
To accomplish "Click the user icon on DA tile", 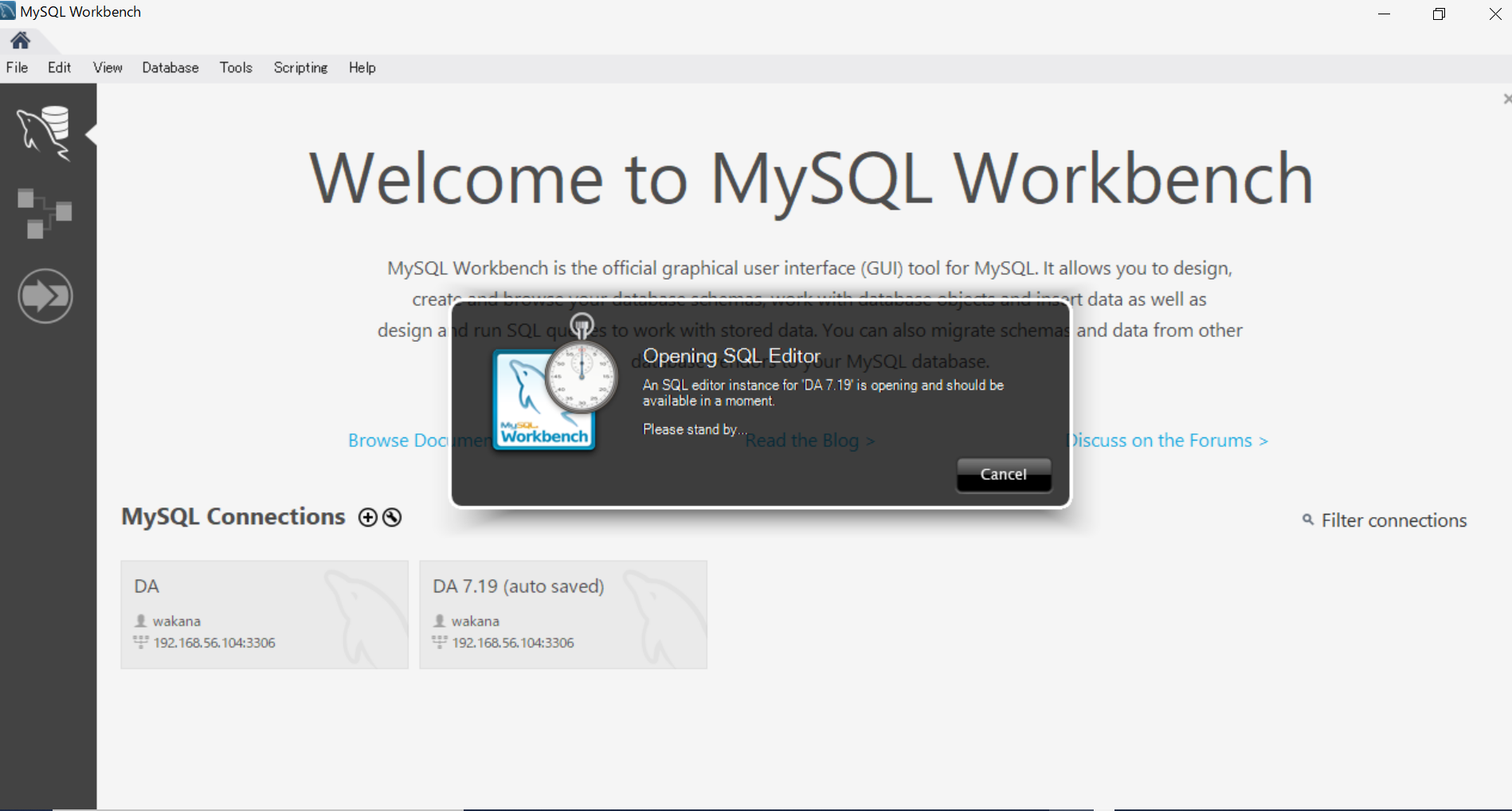I will [x=141, y=621].
